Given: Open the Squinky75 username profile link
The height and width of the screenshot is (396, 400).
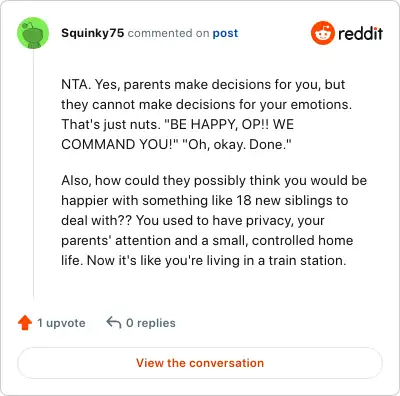Looking at the screenshot, I should click(93, 33).
